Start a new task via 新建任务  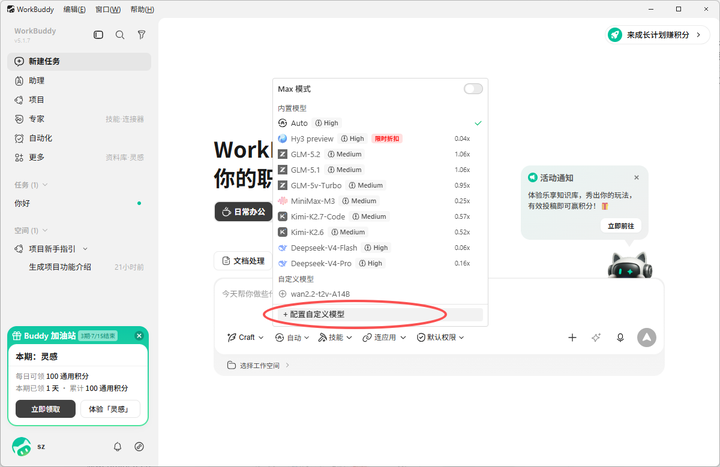tap(79, 62)
